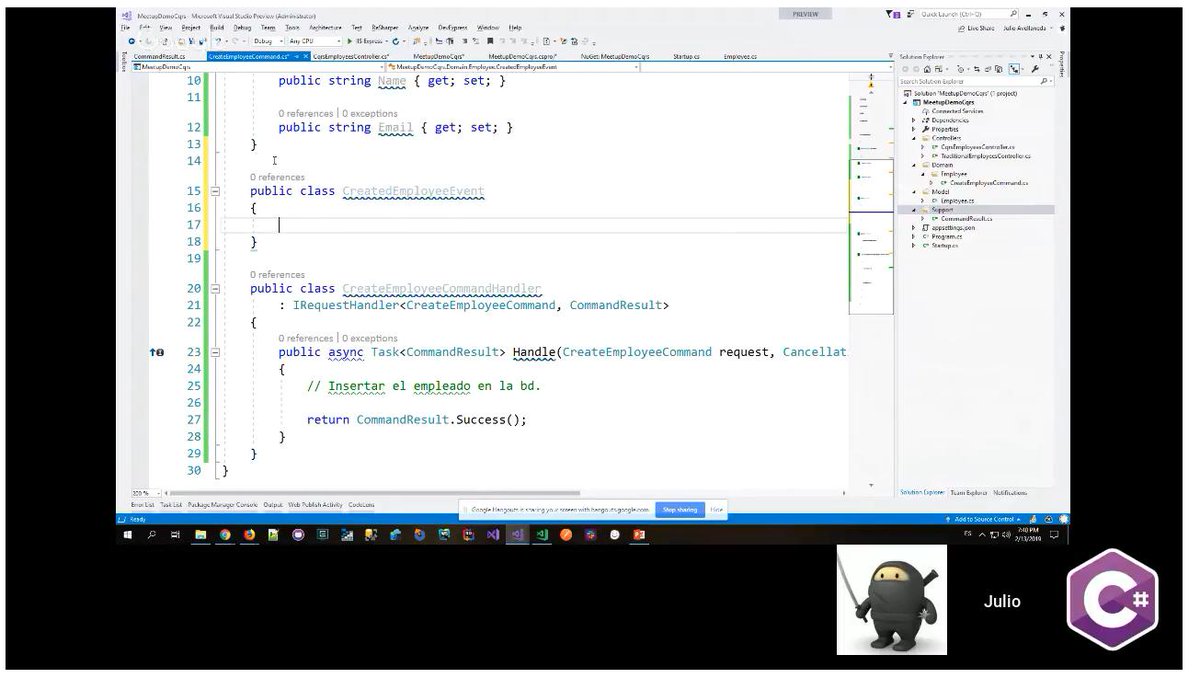Viewport: 1200px width, 678px height.
Task: Toggle Show All Files in Solution Explorer
Action: (998, 69)
